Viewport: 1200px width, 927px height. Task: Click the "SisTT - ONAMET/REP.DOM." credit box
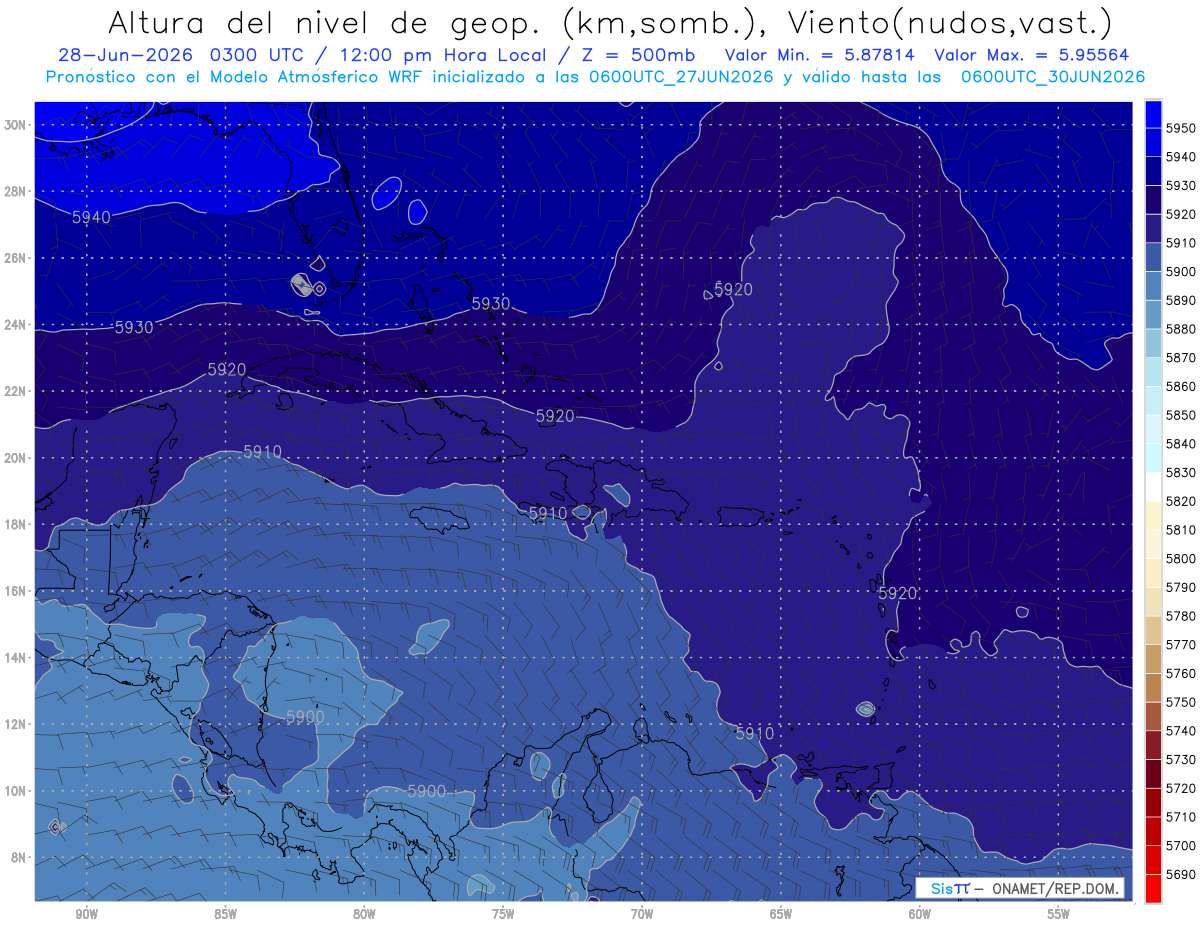coord(1020,888)
